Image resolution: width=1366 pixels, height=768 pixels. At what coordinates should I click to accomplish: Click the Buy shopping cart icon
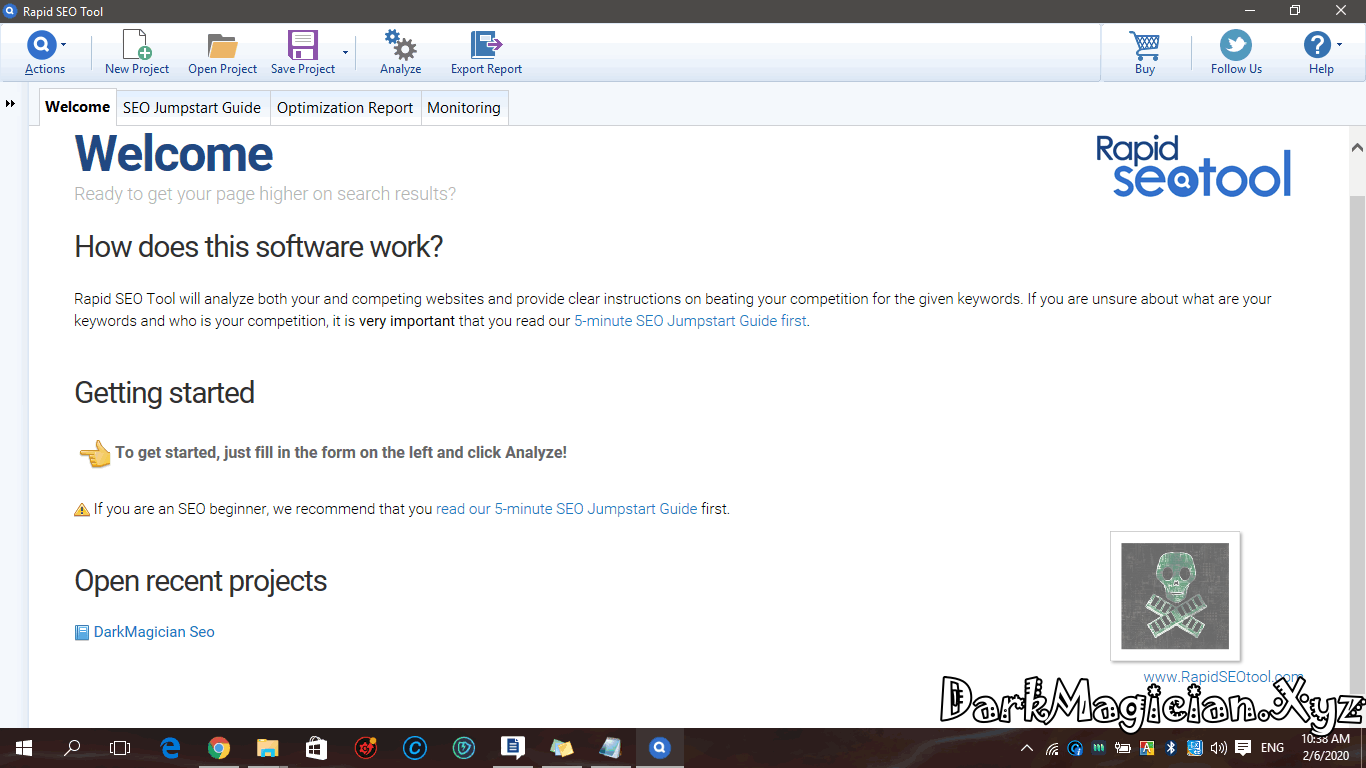coord(1145,45)
